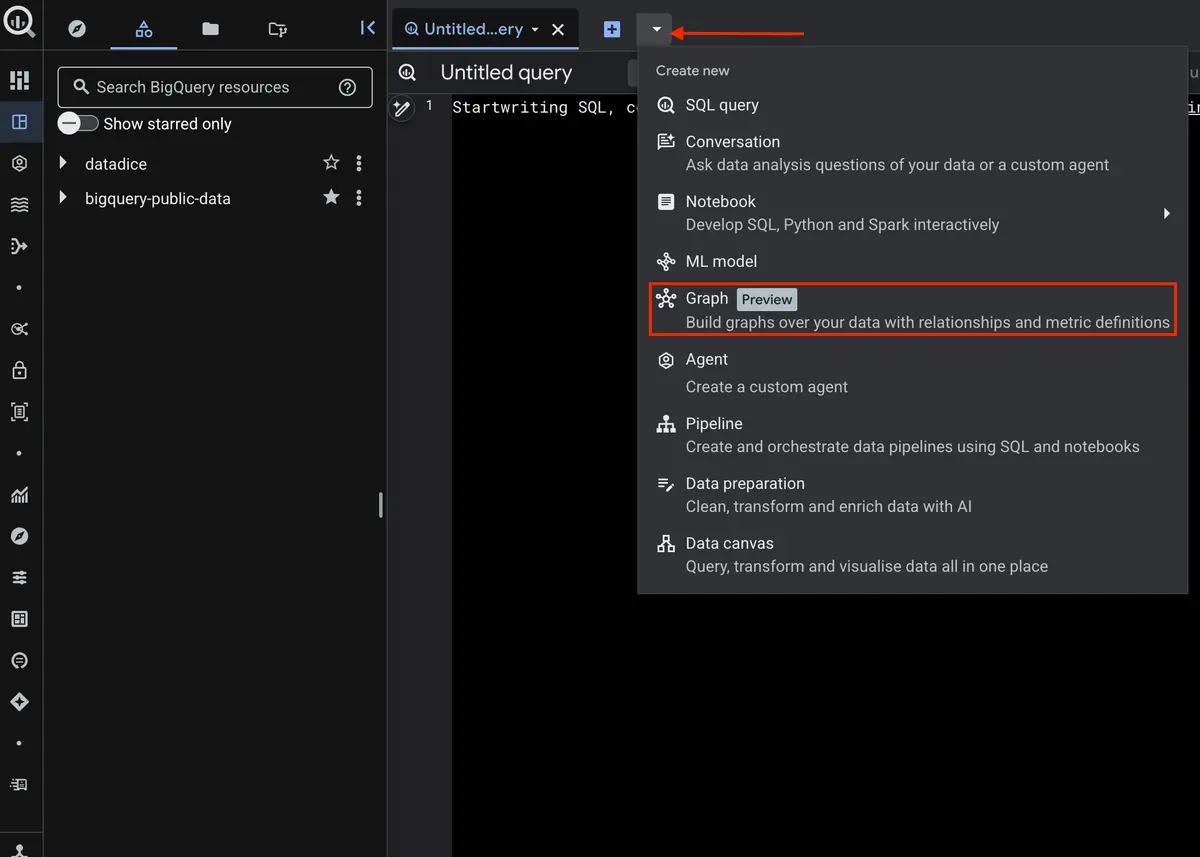Open the chat bubble icon in left rail
This screenshot has height=857, width=1200.
tap(19, 661)
